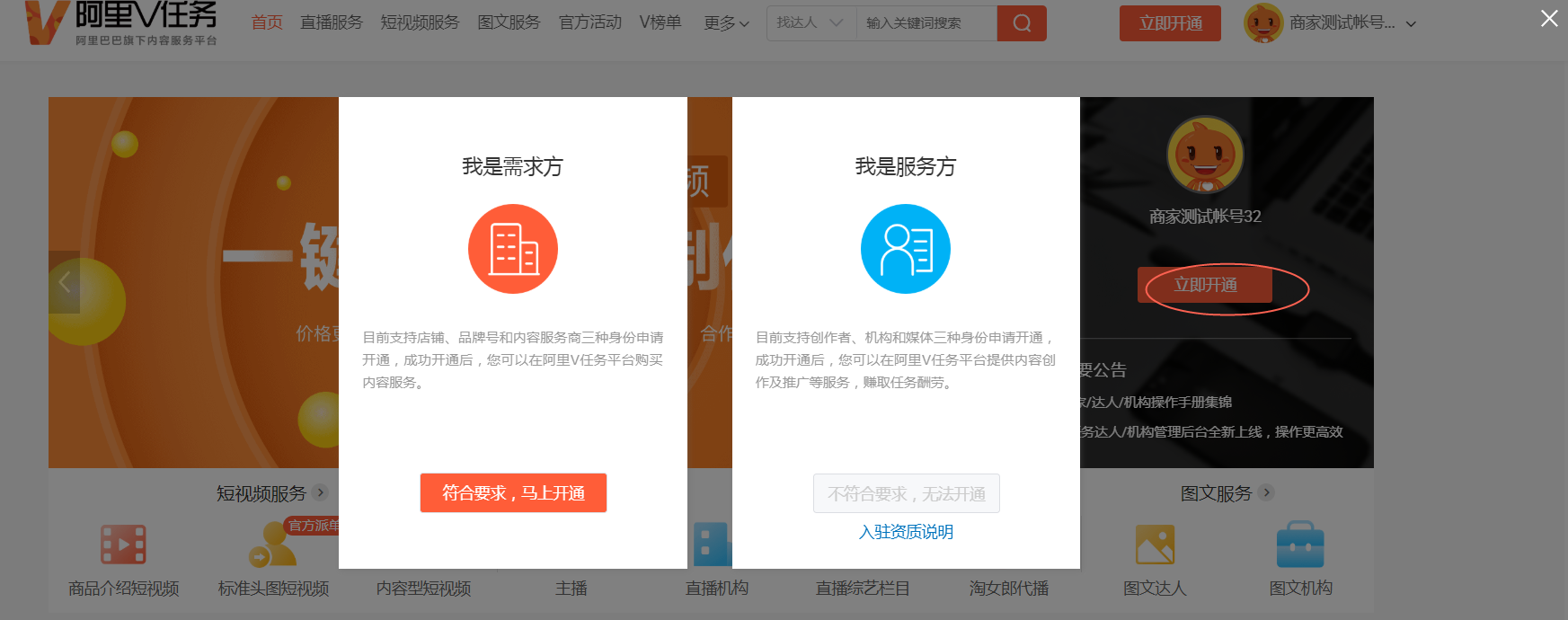Screen dimensions: 1568x620
Task: Click the disabled 不符合要求，无法开通 button
Action: (x=907, y=493)
